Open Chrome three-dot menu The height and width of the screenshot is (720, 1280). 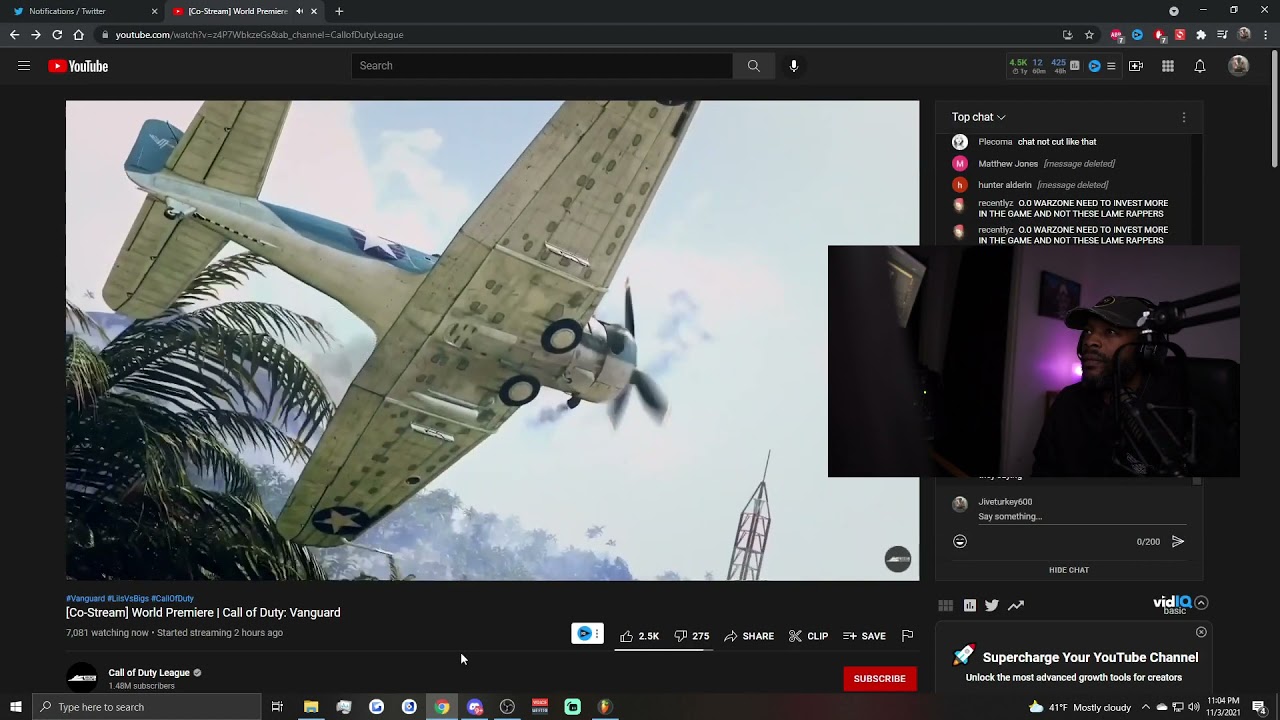coord(1264,35)
